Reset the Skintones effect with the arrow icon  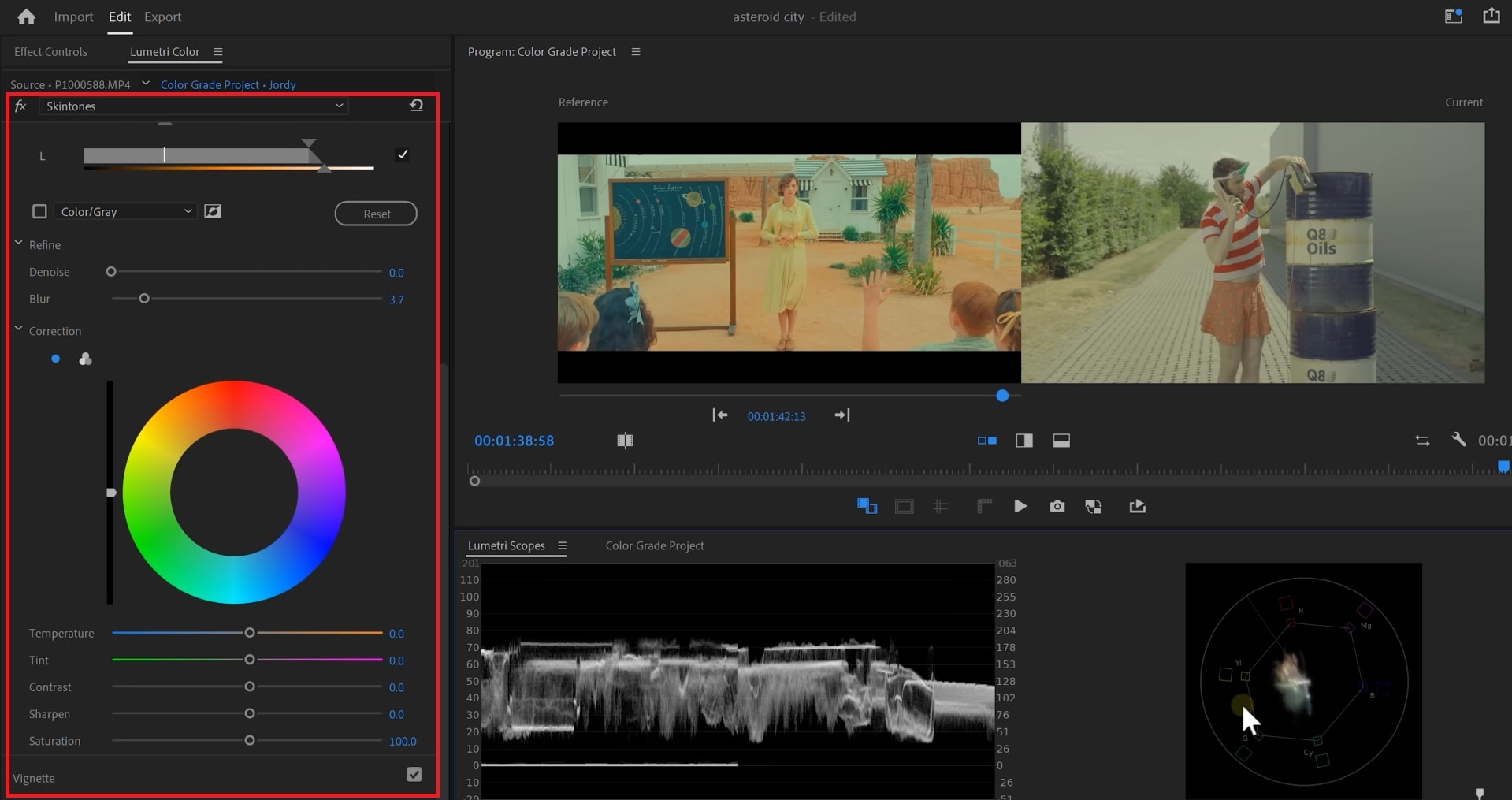pos(416,106)
